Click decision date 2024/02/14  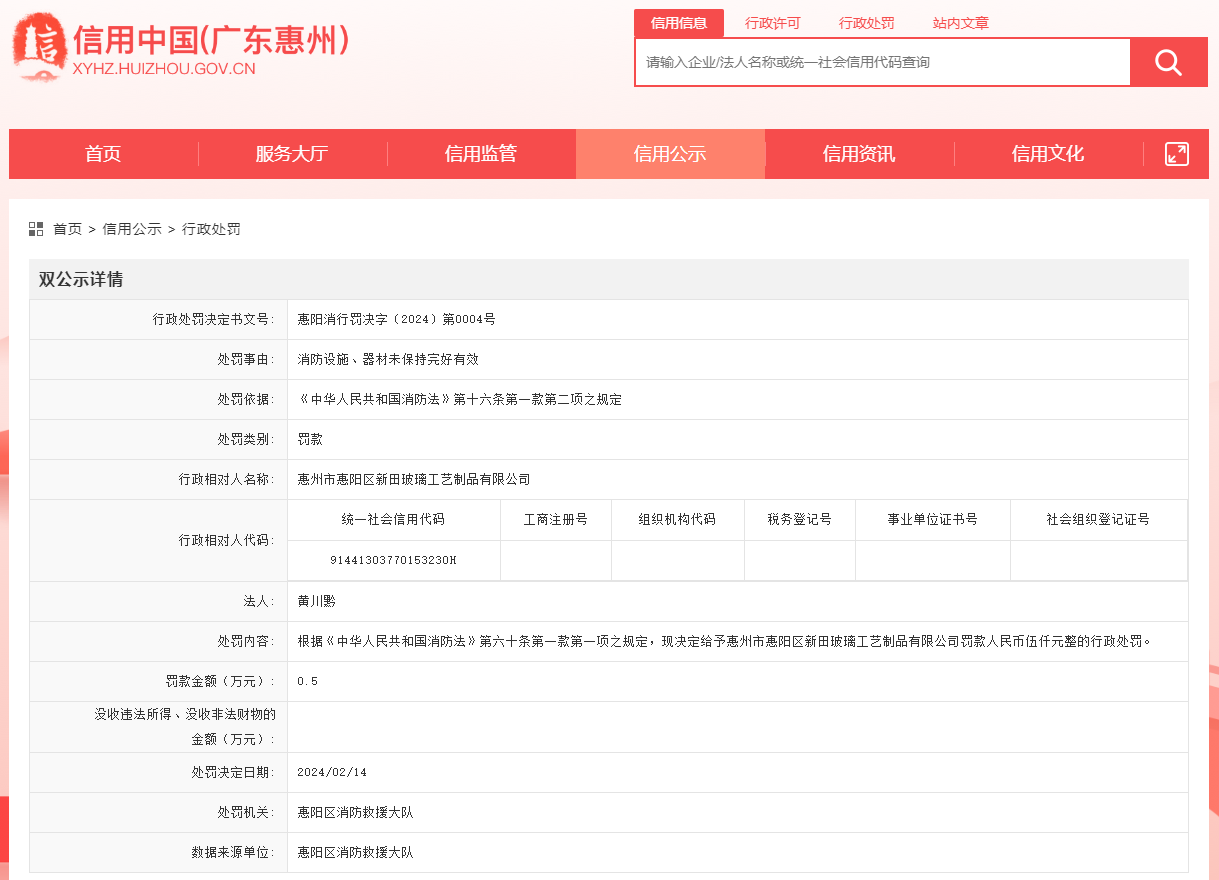coord(332,773)
